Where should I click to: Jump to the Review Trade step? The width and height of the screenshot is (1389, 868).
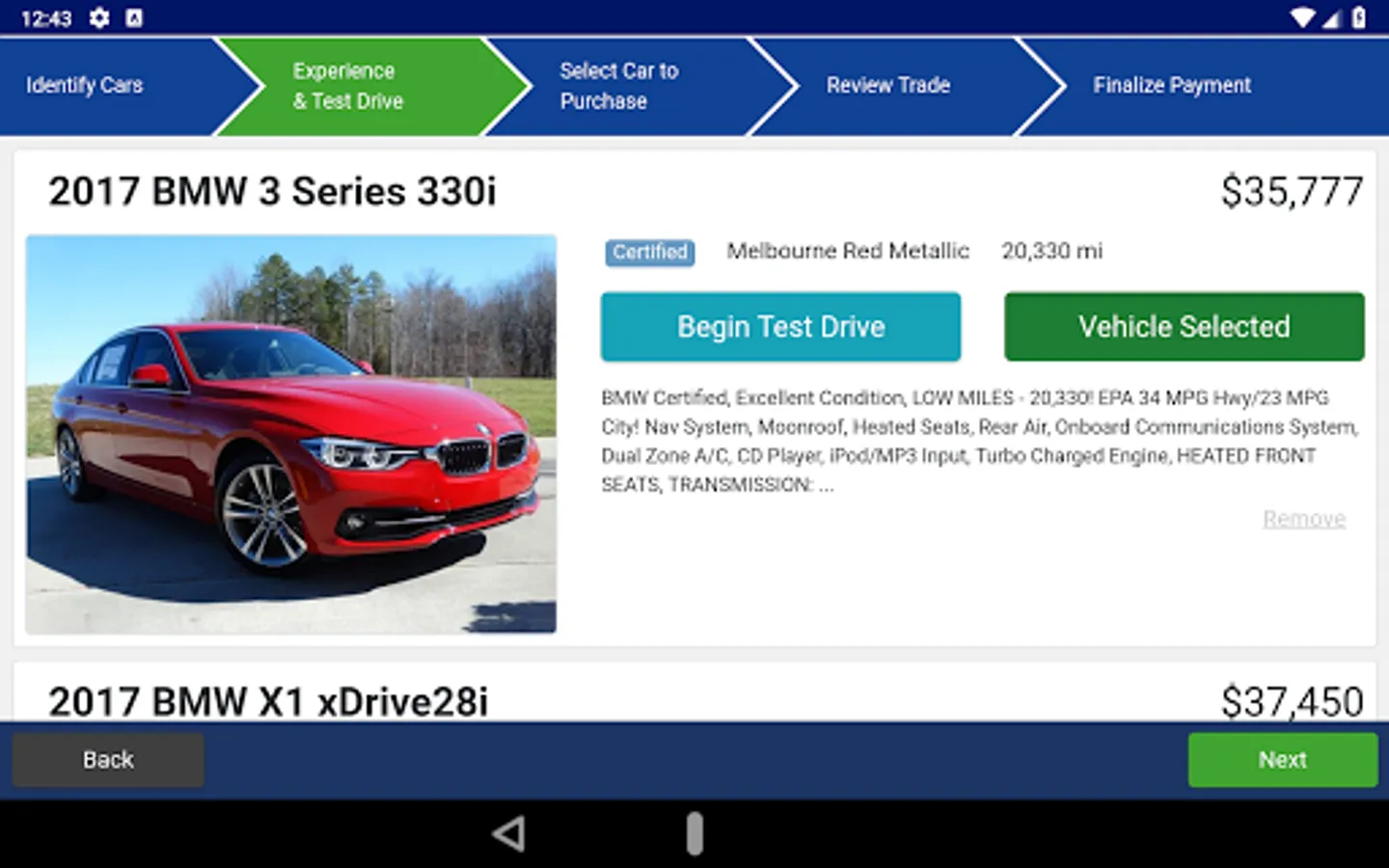(x=907, y=86)
